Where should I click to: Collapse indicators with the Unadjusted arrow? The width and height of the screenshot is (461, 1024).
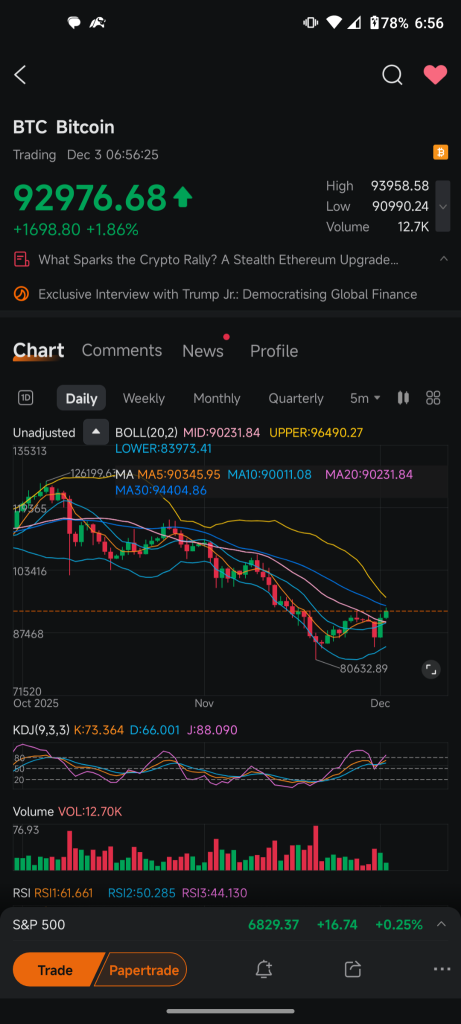[x=96, y=432]
